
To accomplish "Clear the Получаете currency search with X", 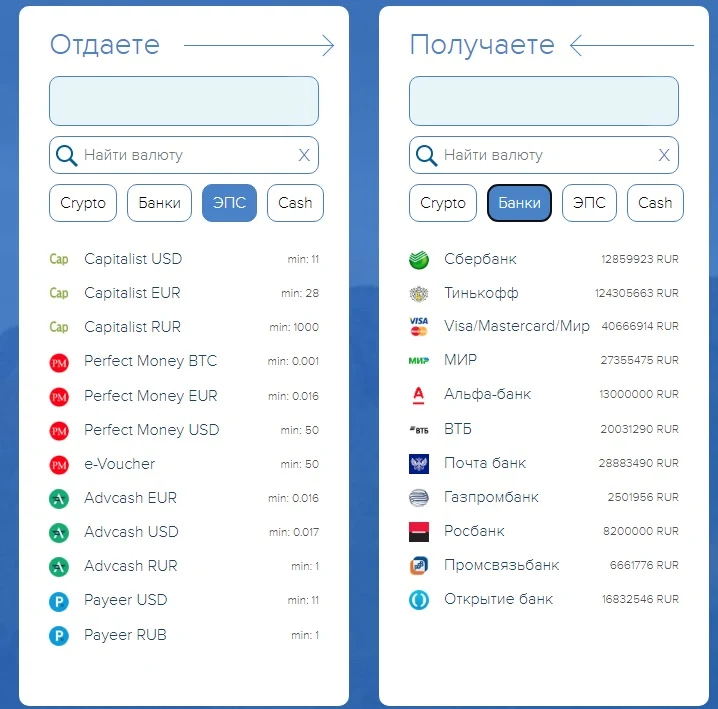I will tap(664, 155).
